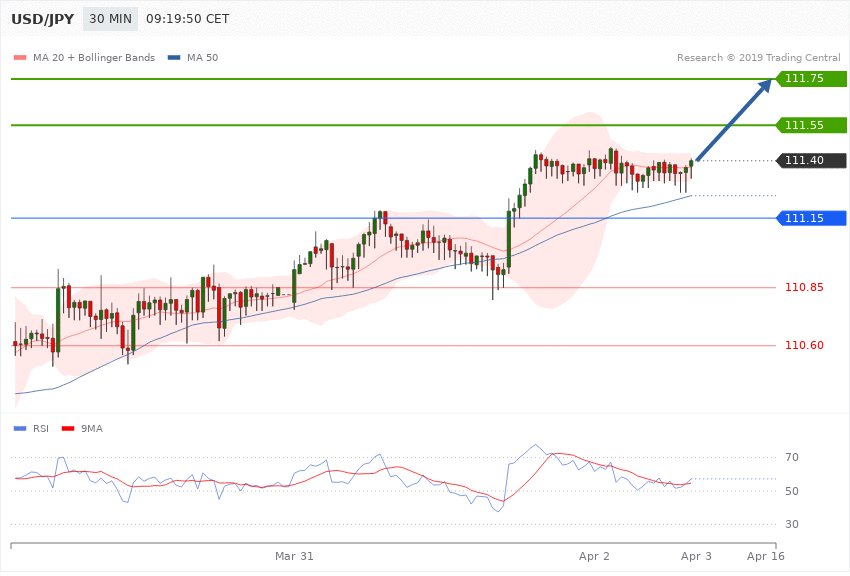This screenshot has height=576, width=850.
Task: Select the 111.75 green resistance price tag
Action: [x=811, y=79]
